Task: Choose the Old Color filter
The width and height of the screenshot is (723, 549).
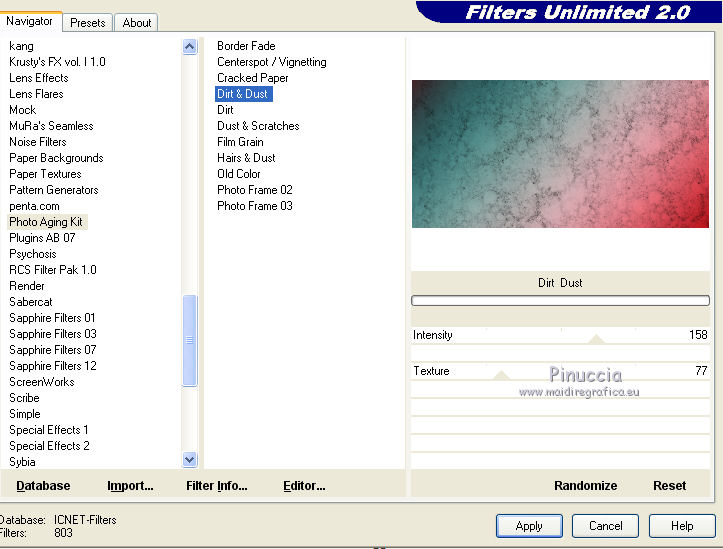Action: pos(239,174)
